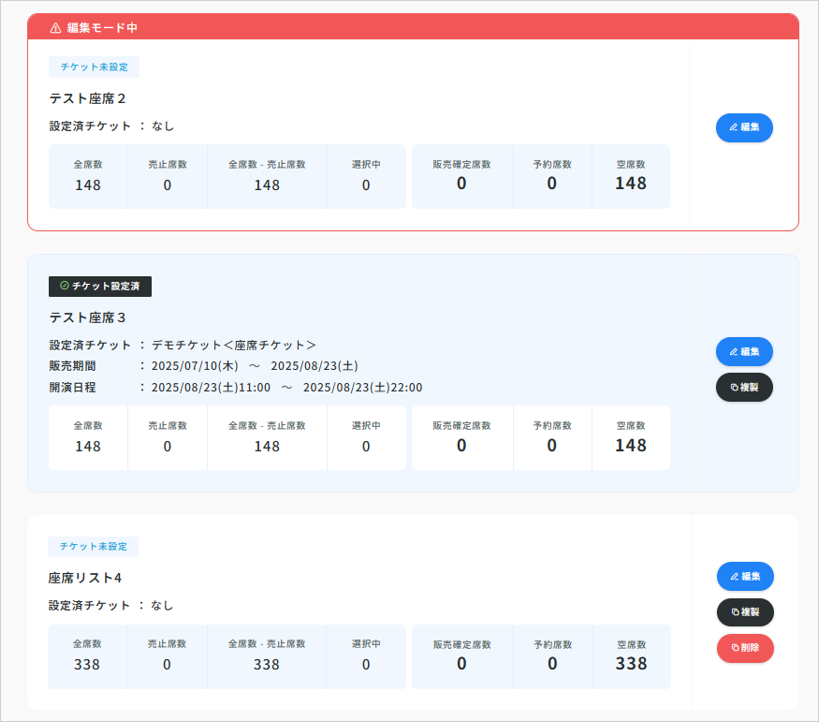819x722 pixels.
Task: Click the copy icon on 座席リスト4's 複製 button
Action: [x=734, y=612]
